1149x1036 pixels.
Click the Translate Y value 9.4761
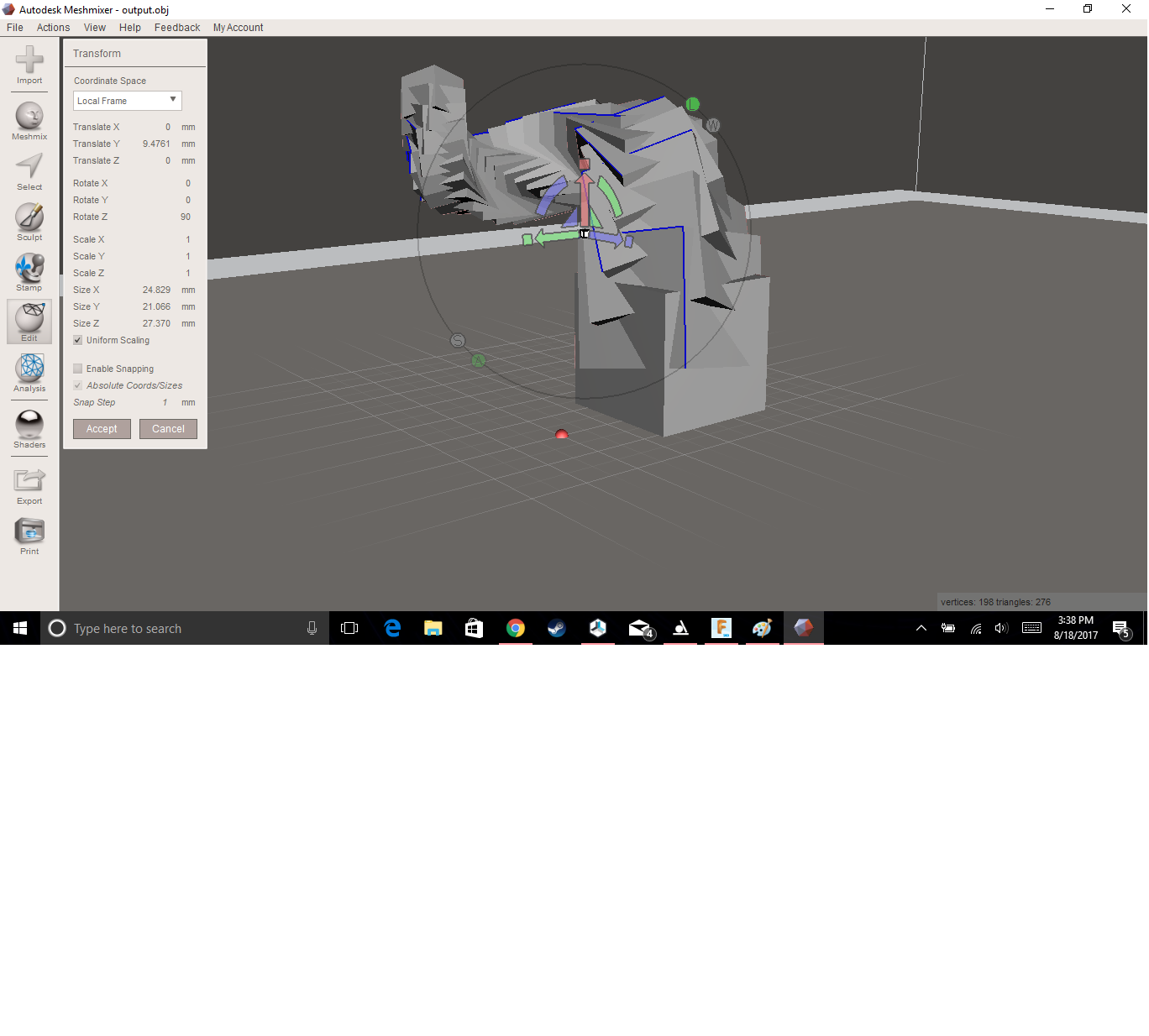point(156,144)
